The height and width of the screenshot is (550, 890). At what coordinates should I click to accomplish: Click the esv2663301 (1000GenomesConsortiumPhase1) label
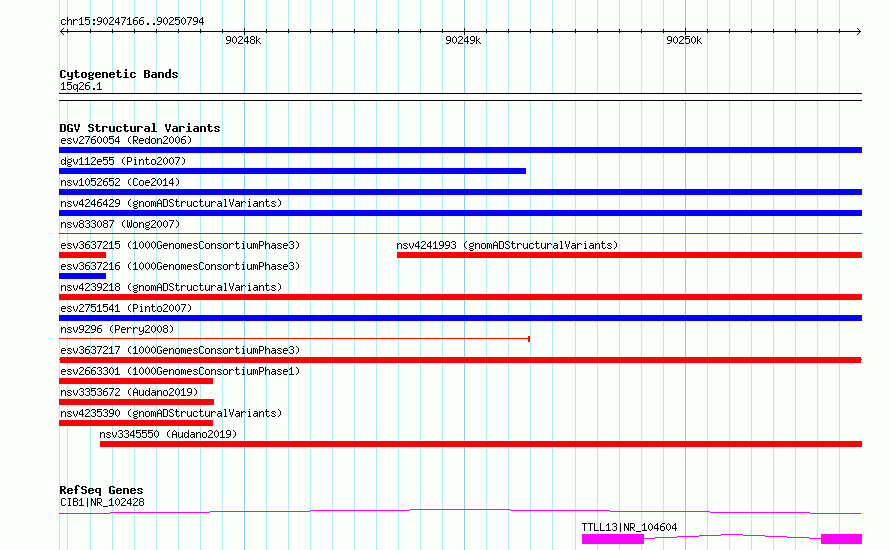click(x=180, y=371)
